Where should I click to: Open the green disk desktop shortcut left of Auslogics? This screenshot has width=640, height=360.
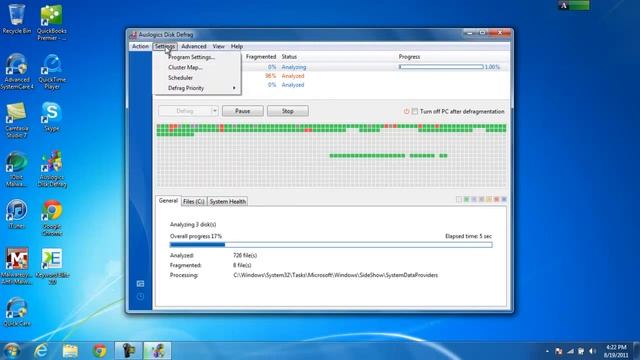16,169
